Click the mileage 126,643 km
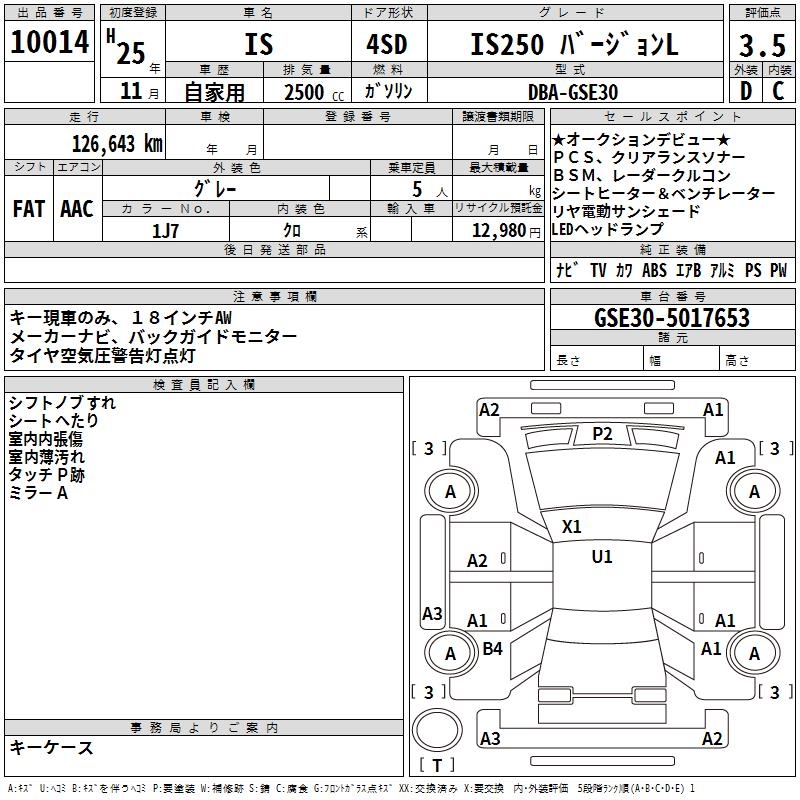 (117, 144)
